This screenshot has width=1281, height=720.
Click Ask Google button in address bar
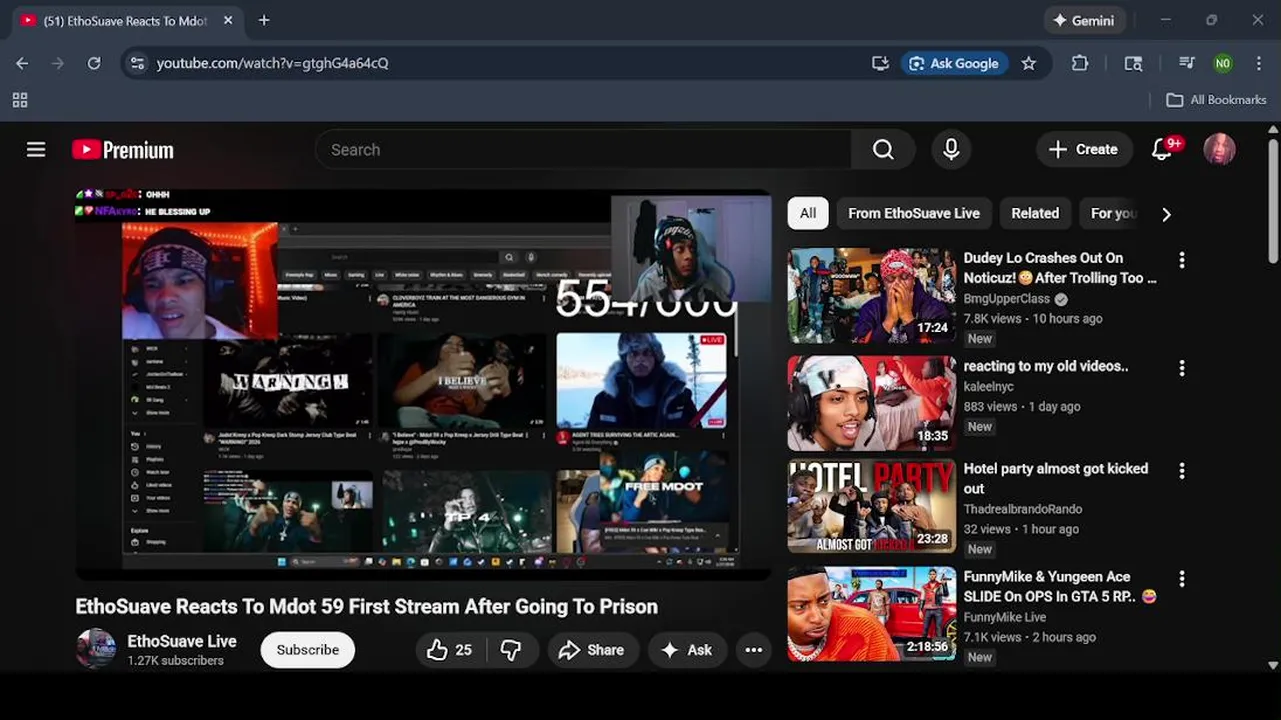[954, 63]
